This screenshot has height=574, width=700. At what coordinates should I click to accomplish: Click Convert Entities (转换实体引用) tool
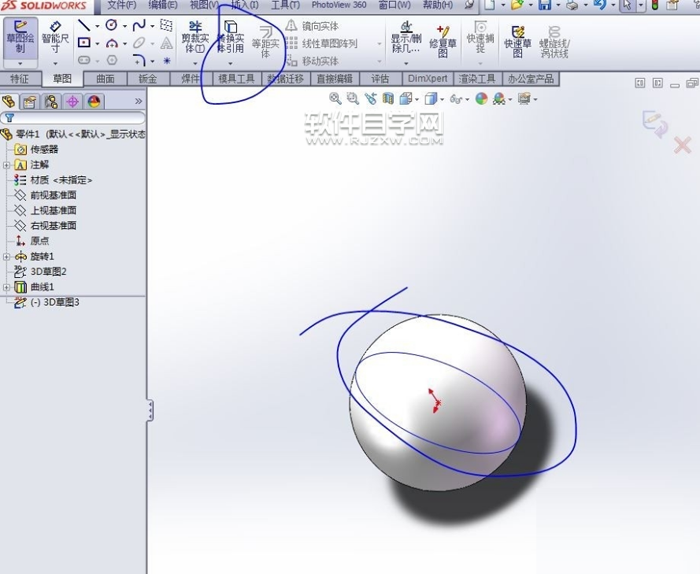(230, 37)
